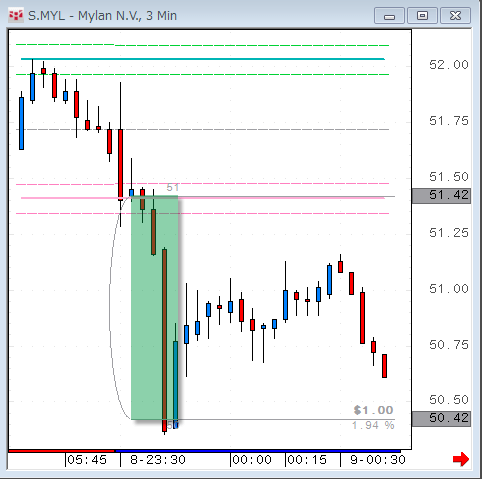
Task: Click the 50.42 price marker label
Action: pyautogui.click(x=441, y=419)
